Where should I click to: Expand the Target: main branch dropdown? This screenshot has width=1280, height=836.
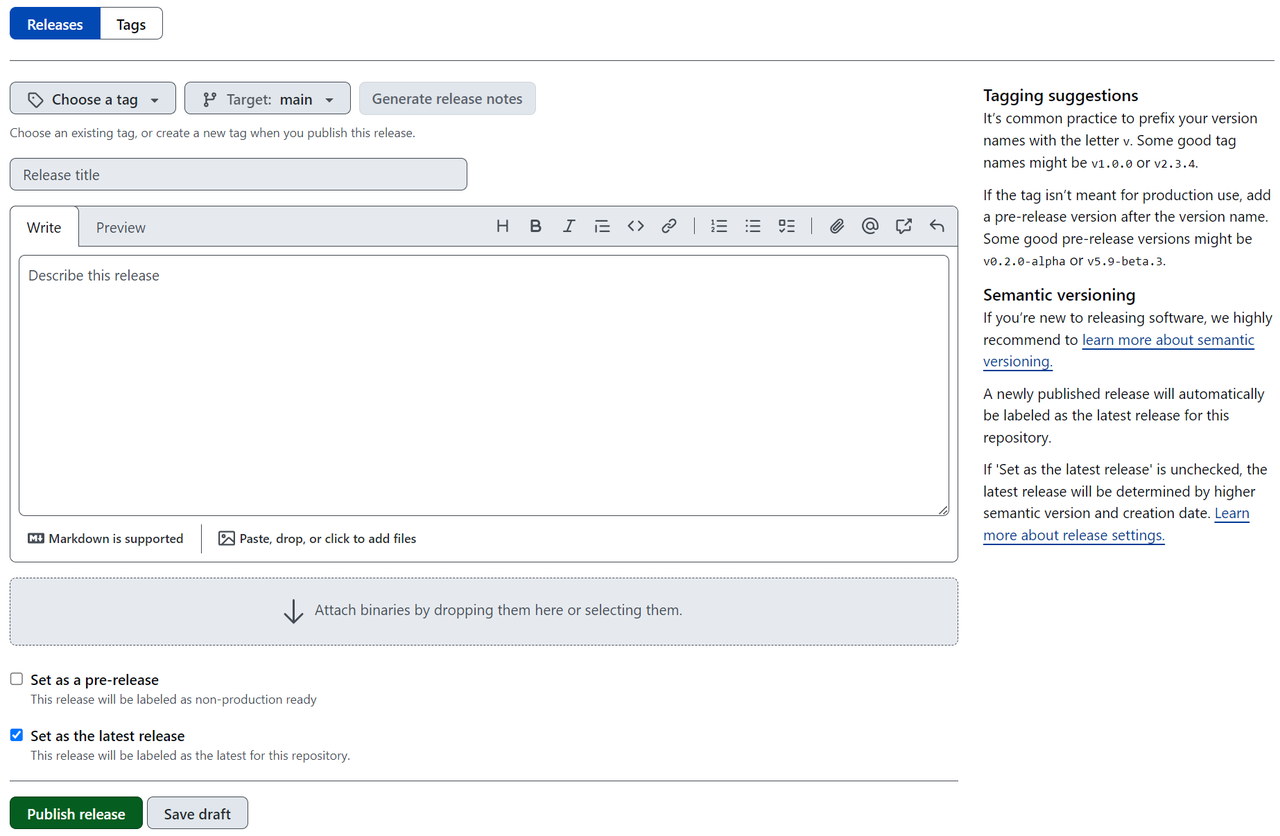(267, 99)
